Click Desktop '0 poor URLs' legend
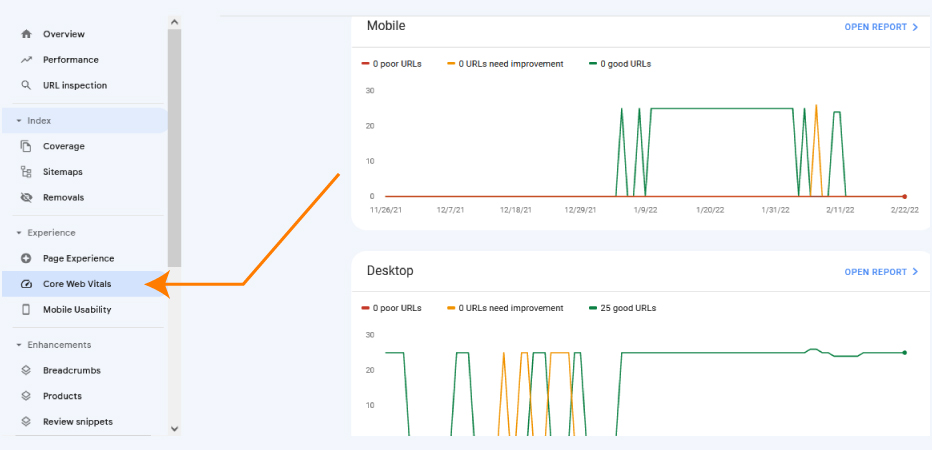932x450 pixels. [391, 308]
